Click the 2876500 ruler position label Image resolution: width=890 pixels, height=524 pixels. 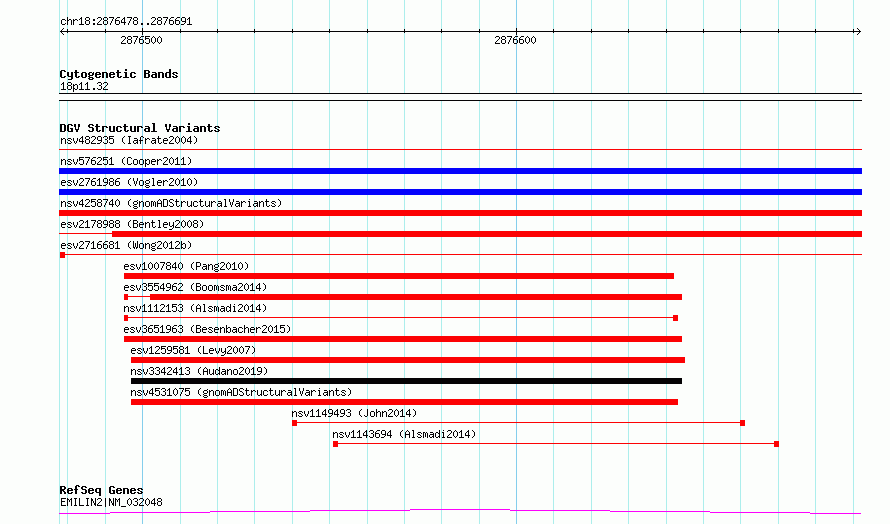coord(141,40)
